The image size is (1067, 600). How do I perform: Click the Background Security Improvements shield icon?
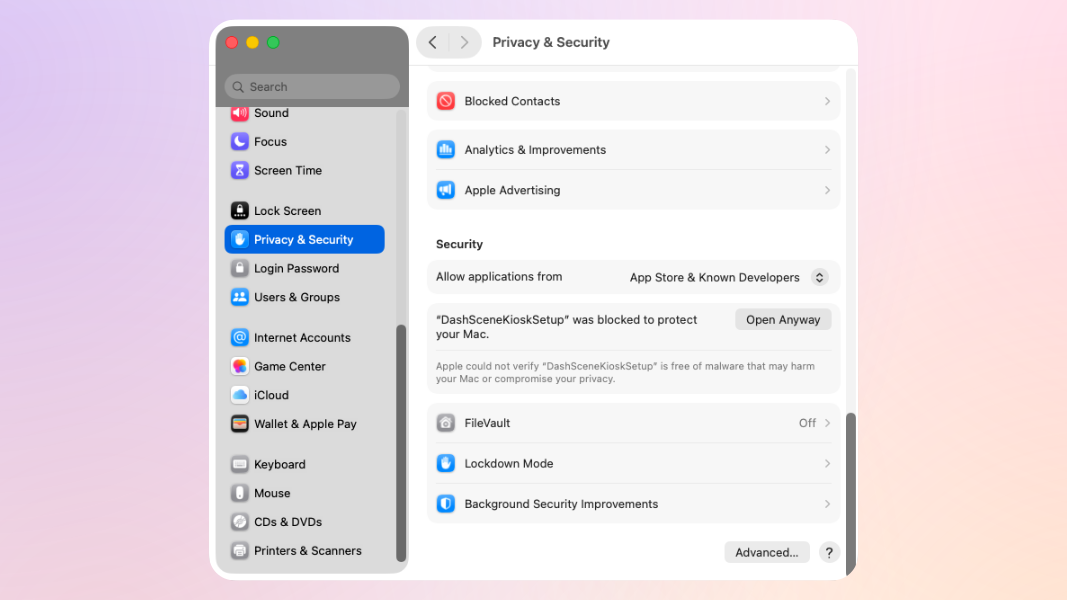click(446, 504)
